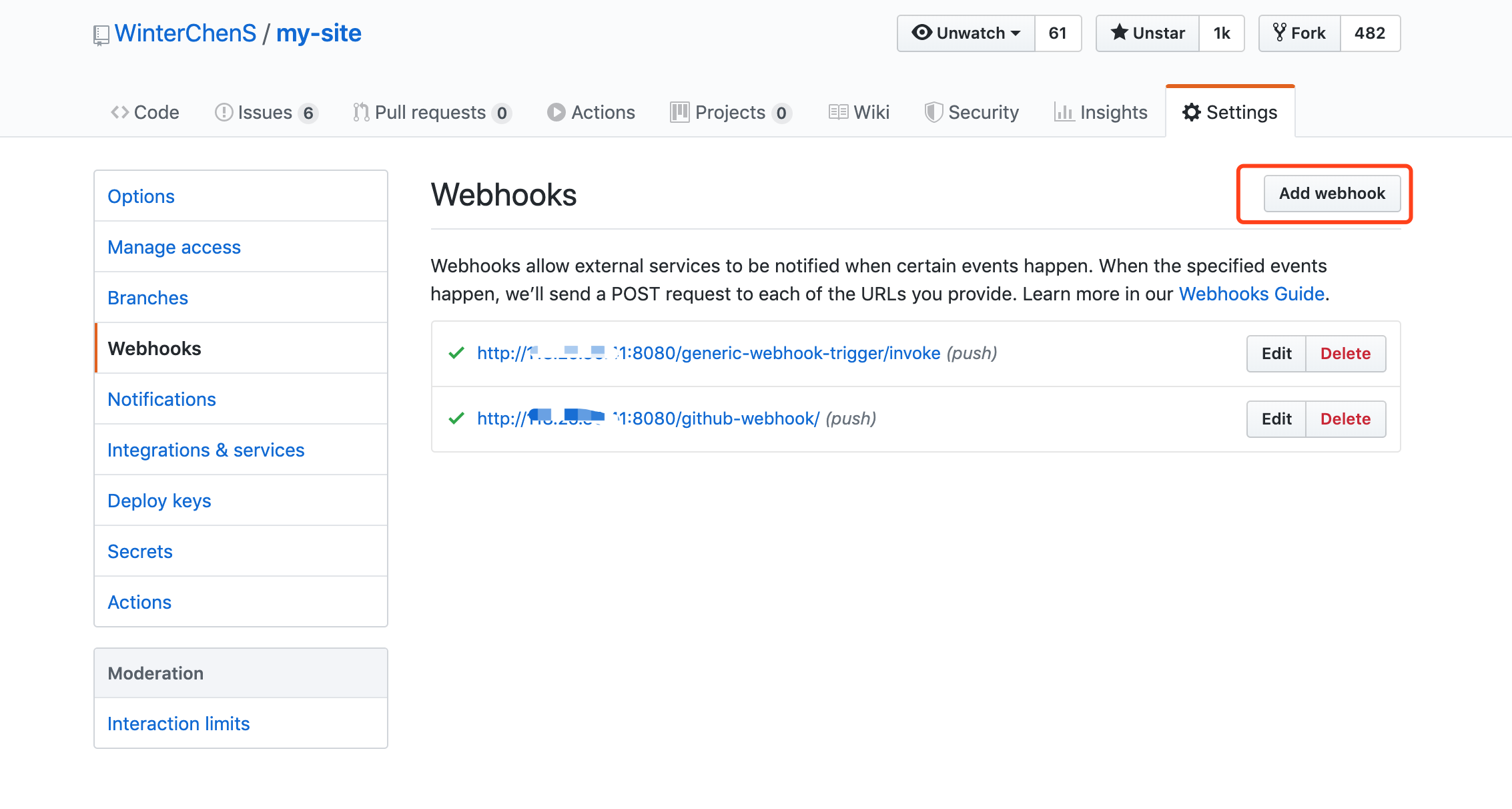Image resolution: width=1512 pixels, height=809 pixels.
Task: Click the Security tab
Action: (972, 112)
